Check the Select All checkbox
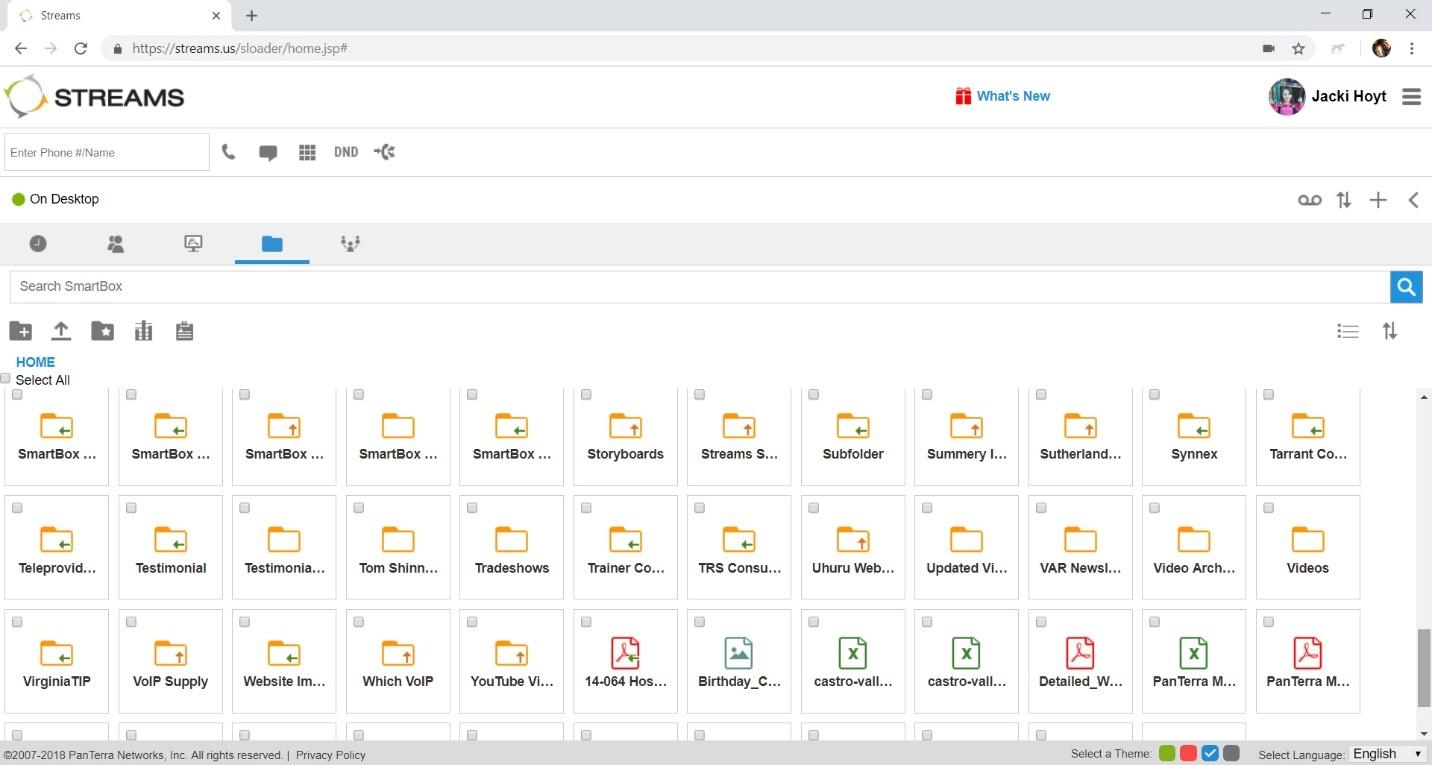This screenshot has width=1432, height=765. tap(5, 379)
